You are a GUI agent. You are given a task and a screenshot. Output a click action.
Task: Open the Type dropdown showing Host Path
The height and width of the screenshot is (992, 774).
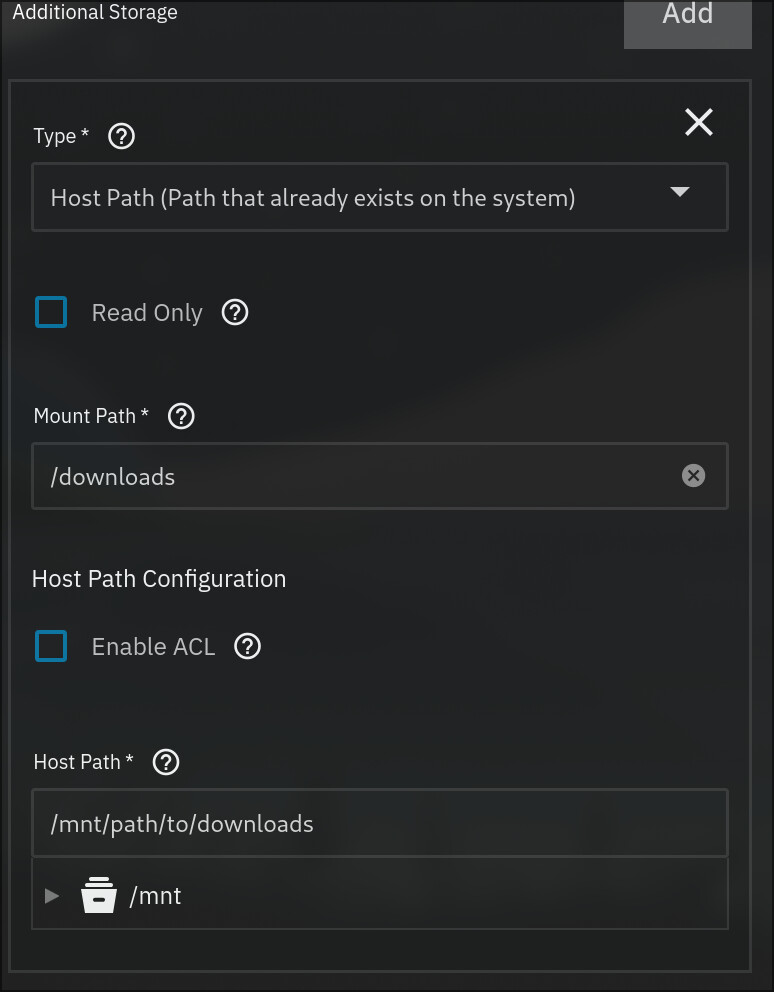tap(380, 197)
